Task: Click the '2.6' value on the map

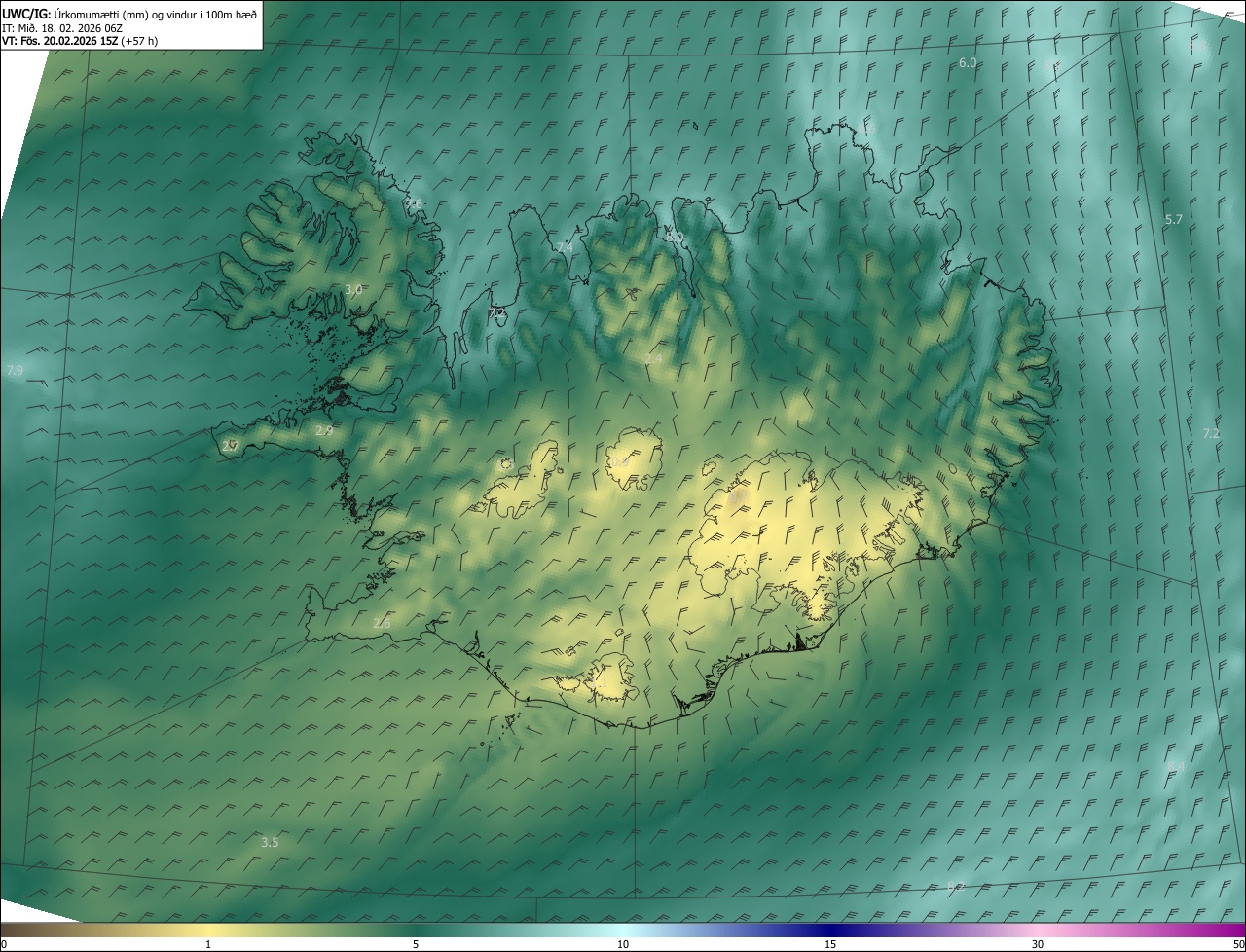Action: 382,624
